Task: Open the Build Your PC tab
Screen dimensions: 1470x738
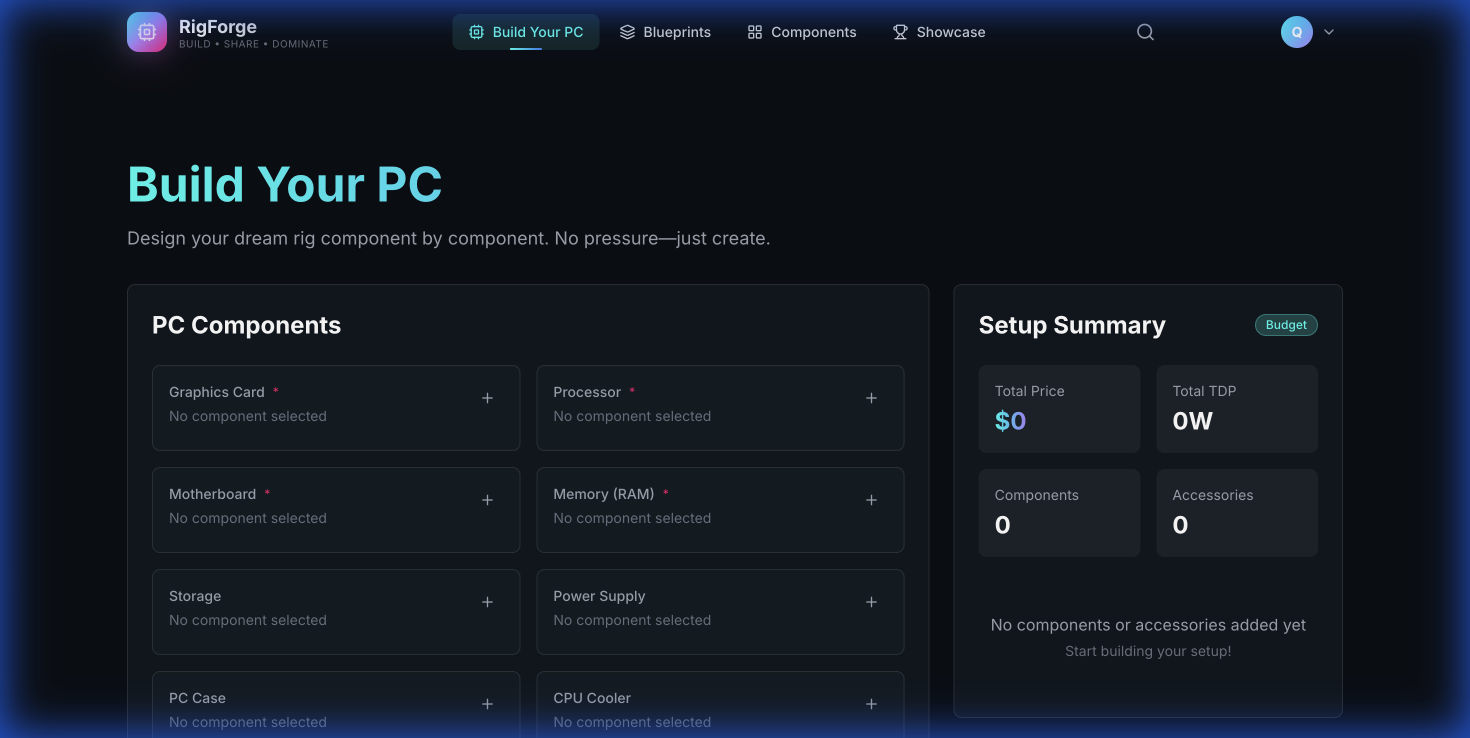Action: pyautogui.click(x=526, y=32)
